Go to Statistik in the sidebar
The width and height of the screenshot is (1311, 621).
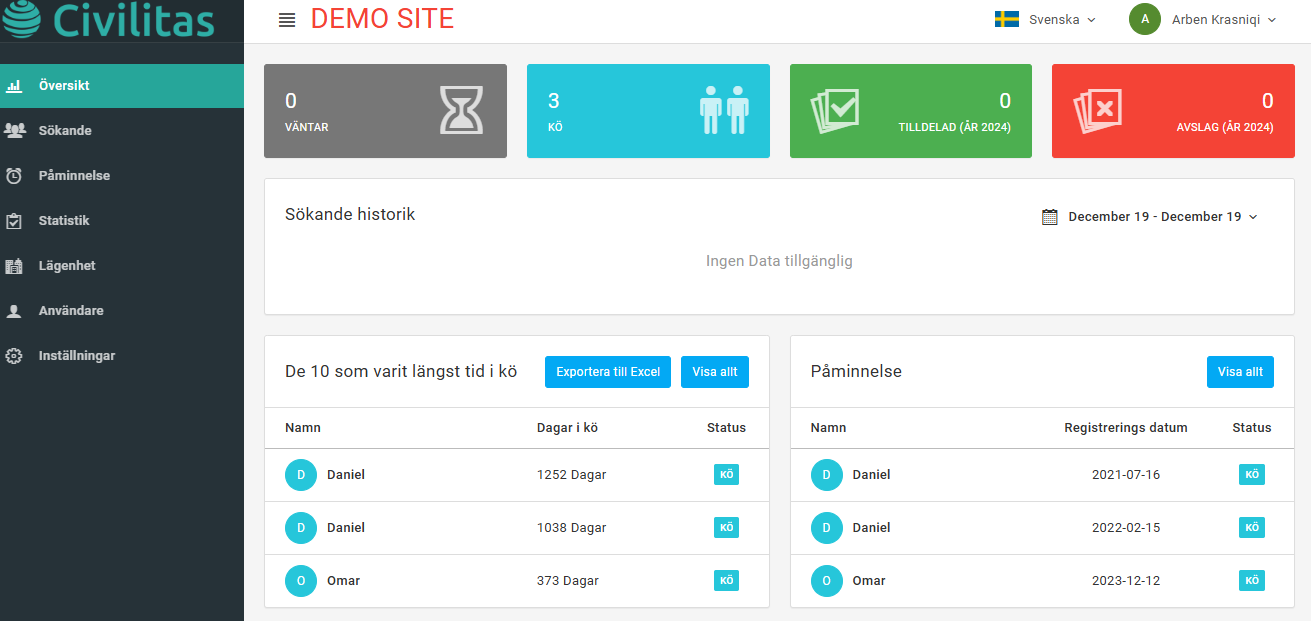(x=64, y=221)
